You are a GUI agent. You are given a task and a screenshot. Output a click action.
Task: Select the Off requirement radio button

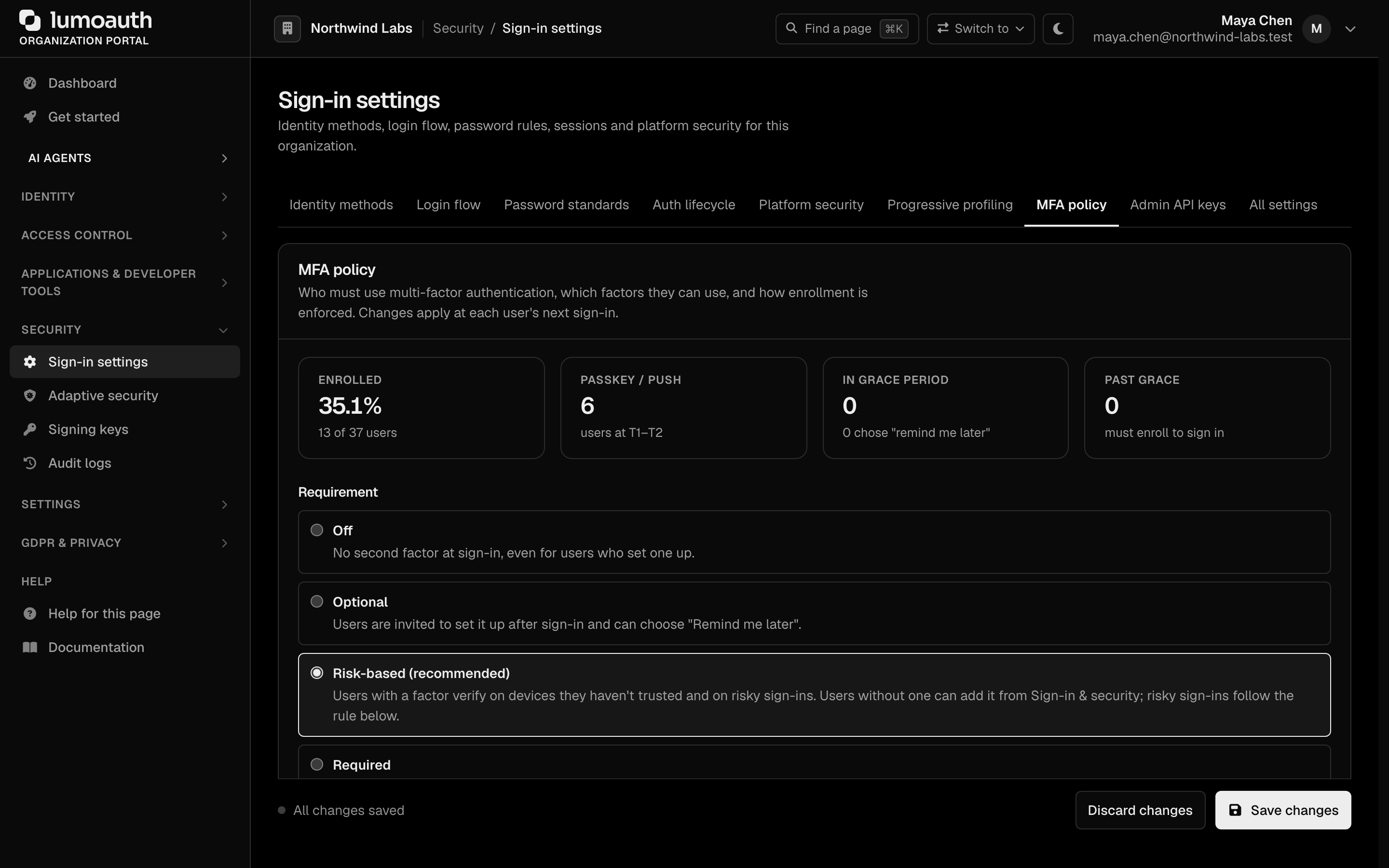click(x=317, y=530)
